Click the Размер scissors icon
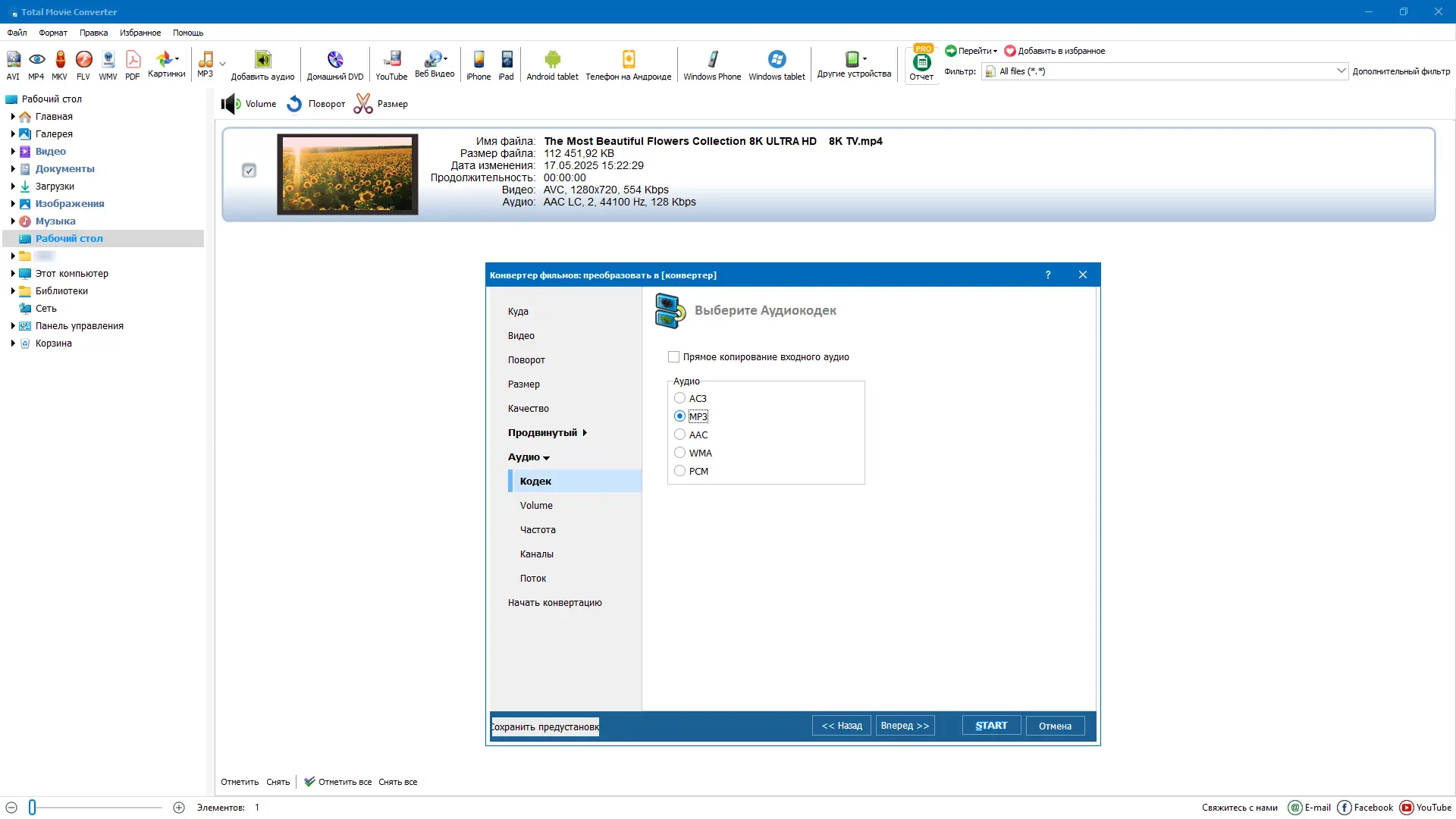The width and height of the screenshot is (1456, 819). (x=363, y=104)
